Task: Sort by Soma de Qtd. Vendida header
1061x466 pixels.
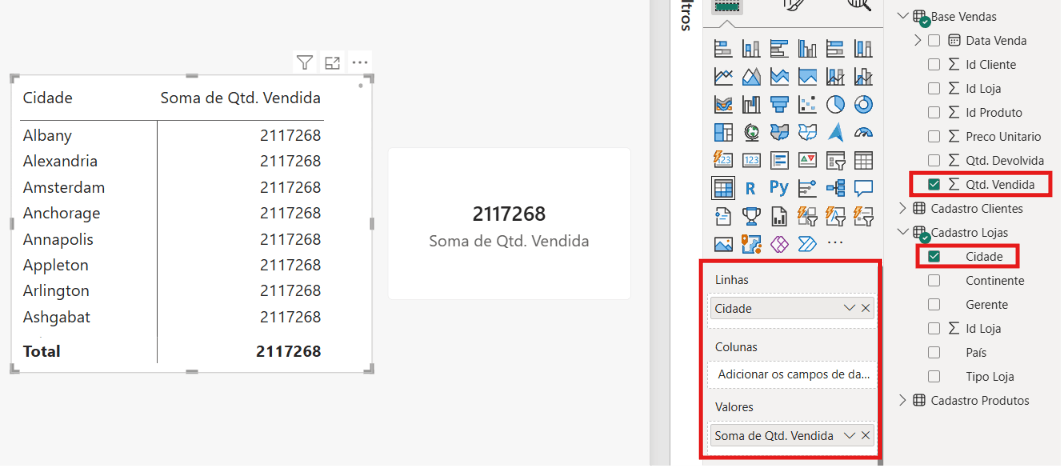Action: [x=240, y=98]
